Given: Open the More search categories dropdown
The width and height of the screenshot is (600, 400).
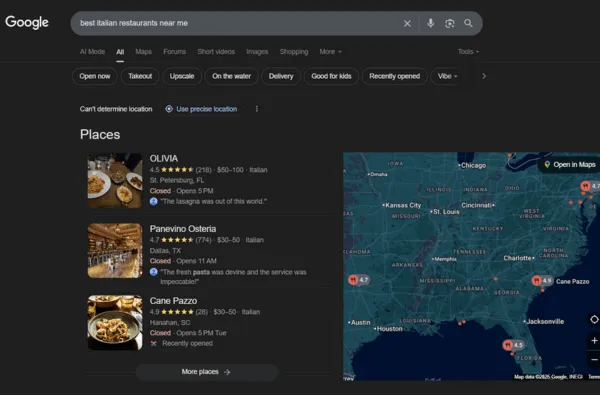Looking at the screenshot, I should pyautogui.click(x=330, y=51).
